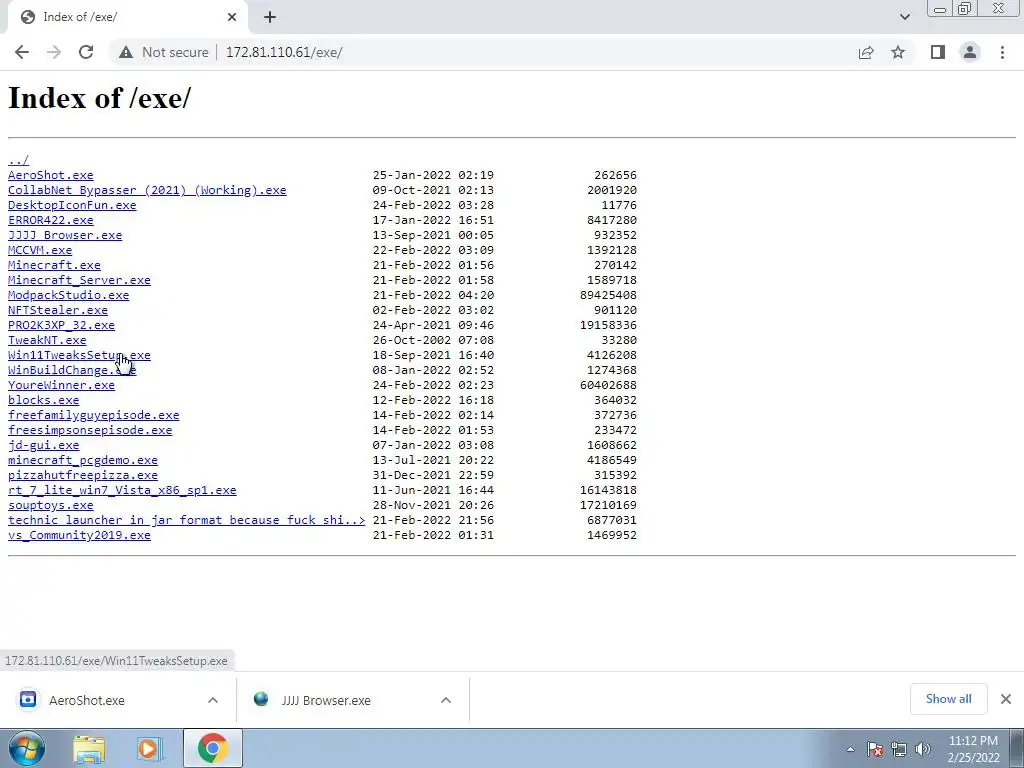The image size is (1024, 768).
Task: Open CollabNet_Bypasser (2021) link
Action: coord(147,190)
